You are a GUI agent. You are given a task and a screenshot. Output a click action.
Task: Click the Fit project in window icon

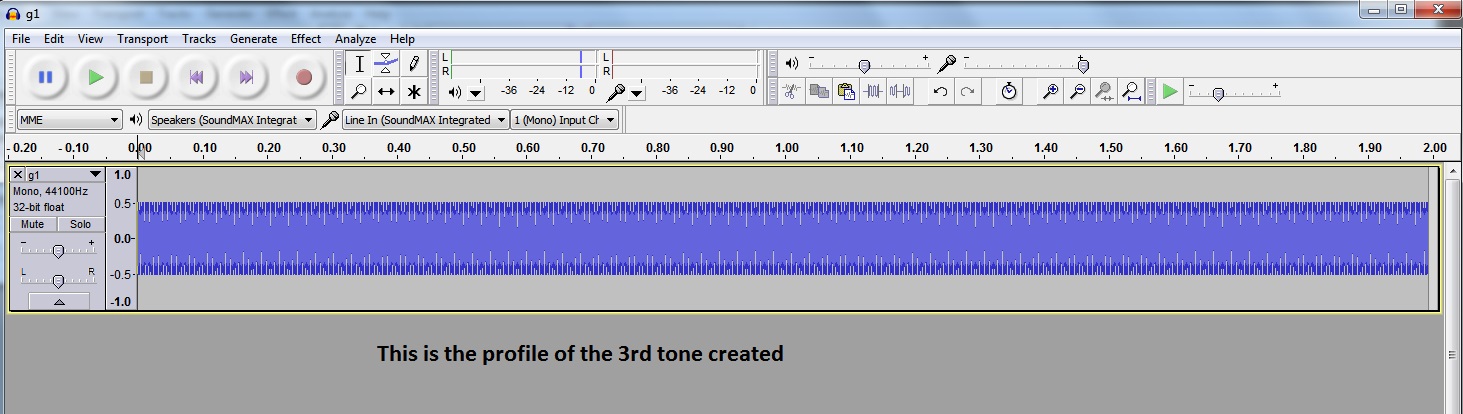(1131, 92)
